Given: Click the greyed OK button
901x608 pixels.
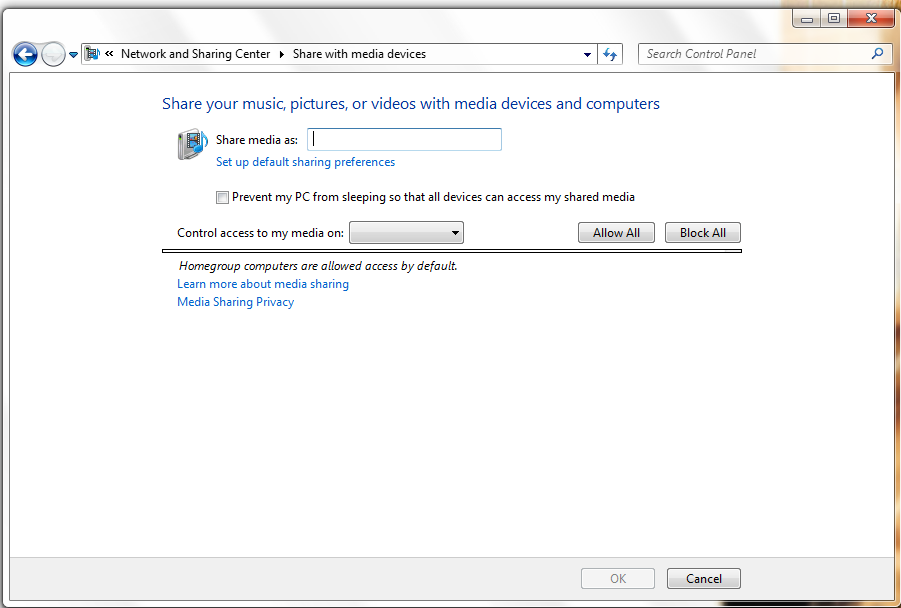Looking at the screenshot, I should coord(618,579).
